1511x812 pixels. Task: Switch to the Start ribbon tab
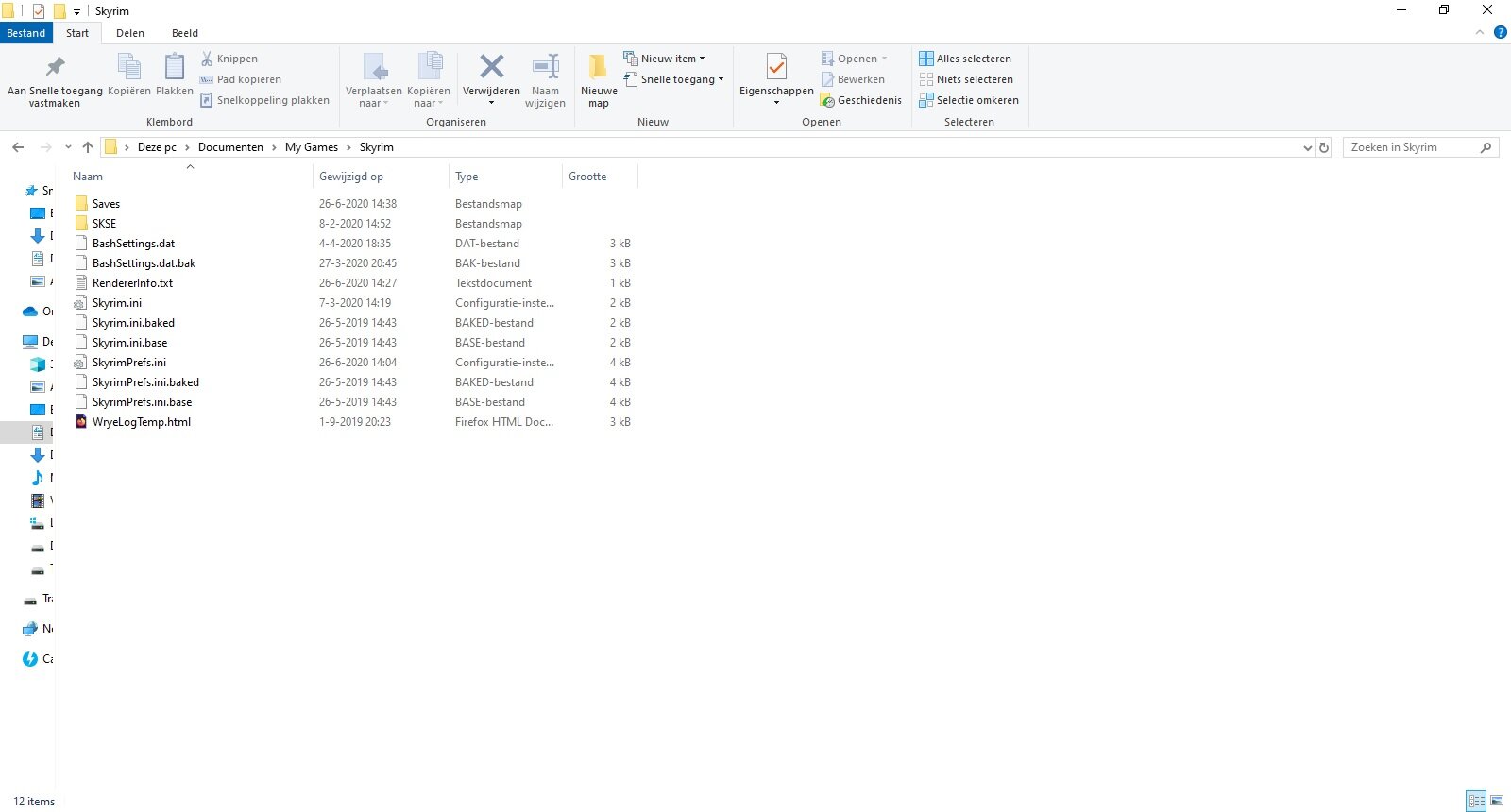[77, 33]
